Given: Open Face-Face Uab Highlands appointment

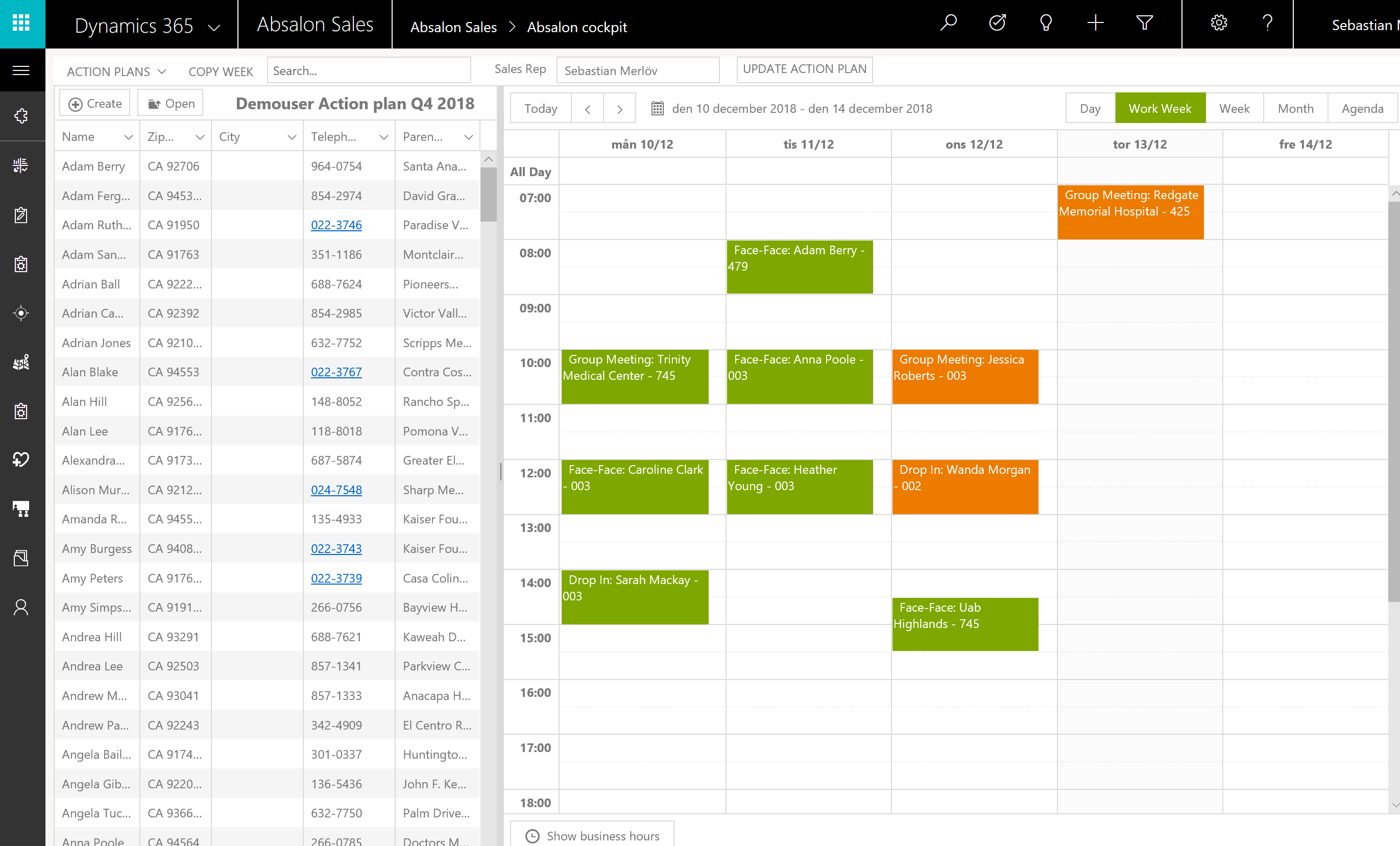Looking at the screenshot, I should pos(965,624).
